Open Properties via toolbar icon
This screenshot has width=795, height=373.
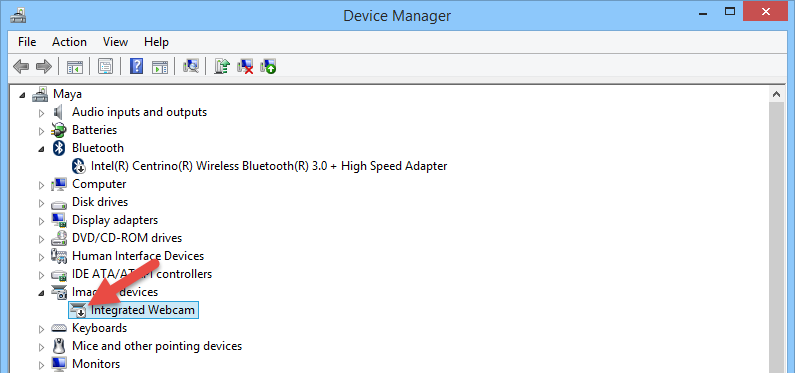(105, 66)
